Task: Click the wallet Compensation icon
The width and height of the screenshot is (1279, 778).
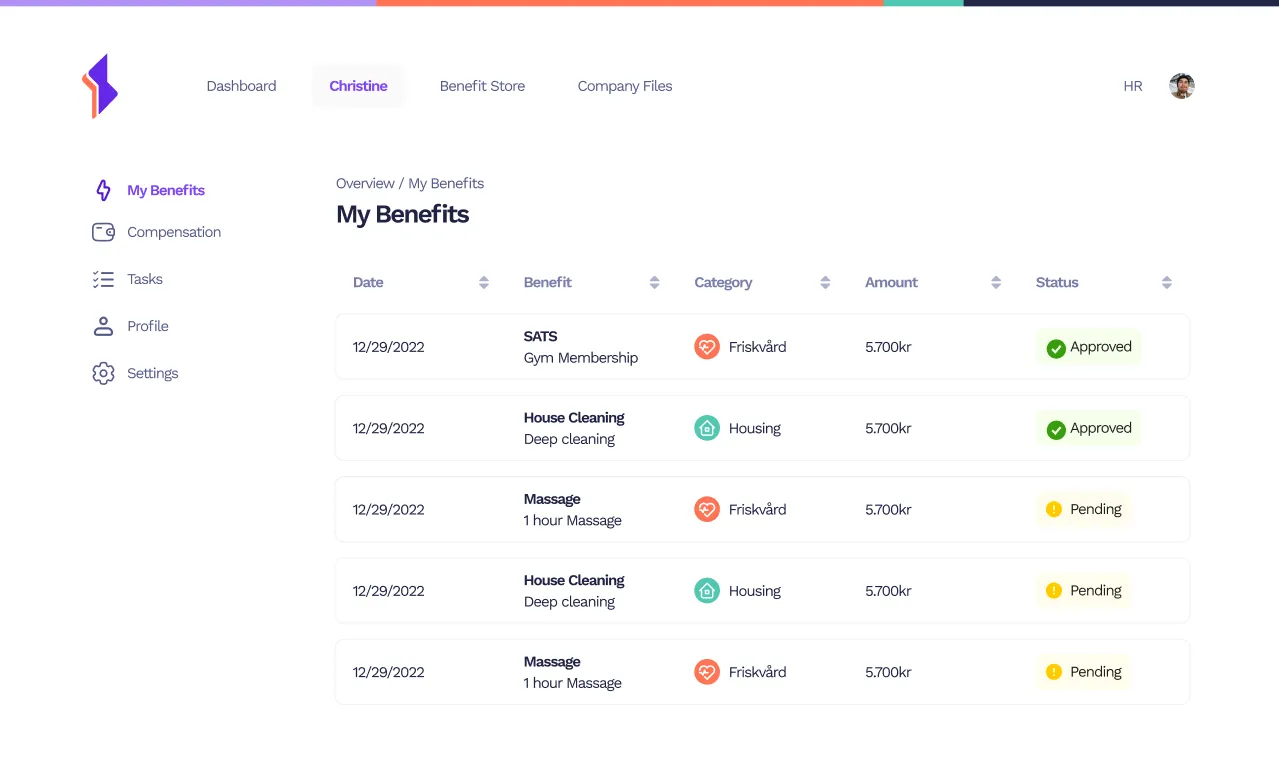Action: pyautogui.click(x=103, y=232)
